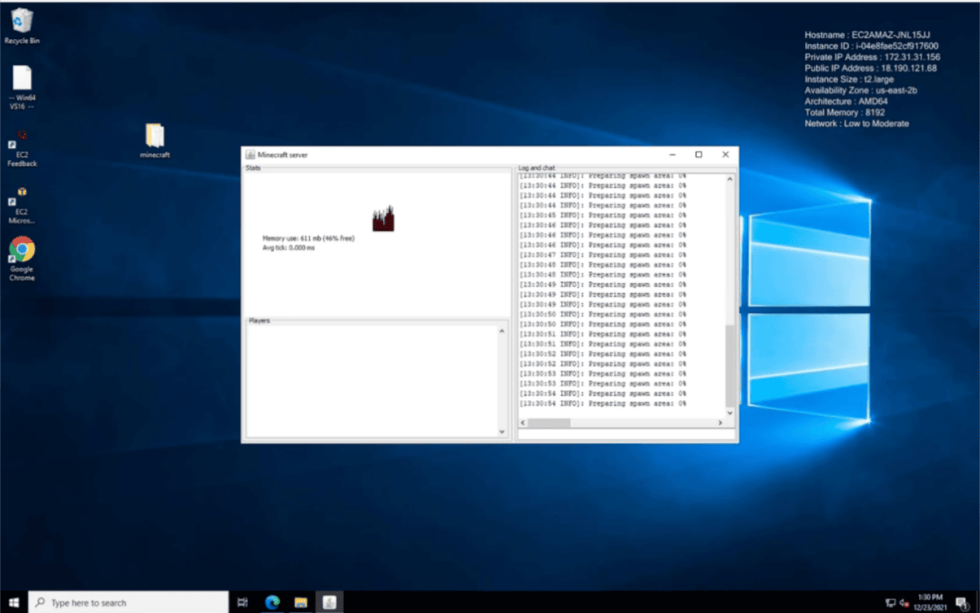This screenshot has width=980, height=613.
Task: Click the taskbar clock showing 1:30 PM
Action: point(930,602)
